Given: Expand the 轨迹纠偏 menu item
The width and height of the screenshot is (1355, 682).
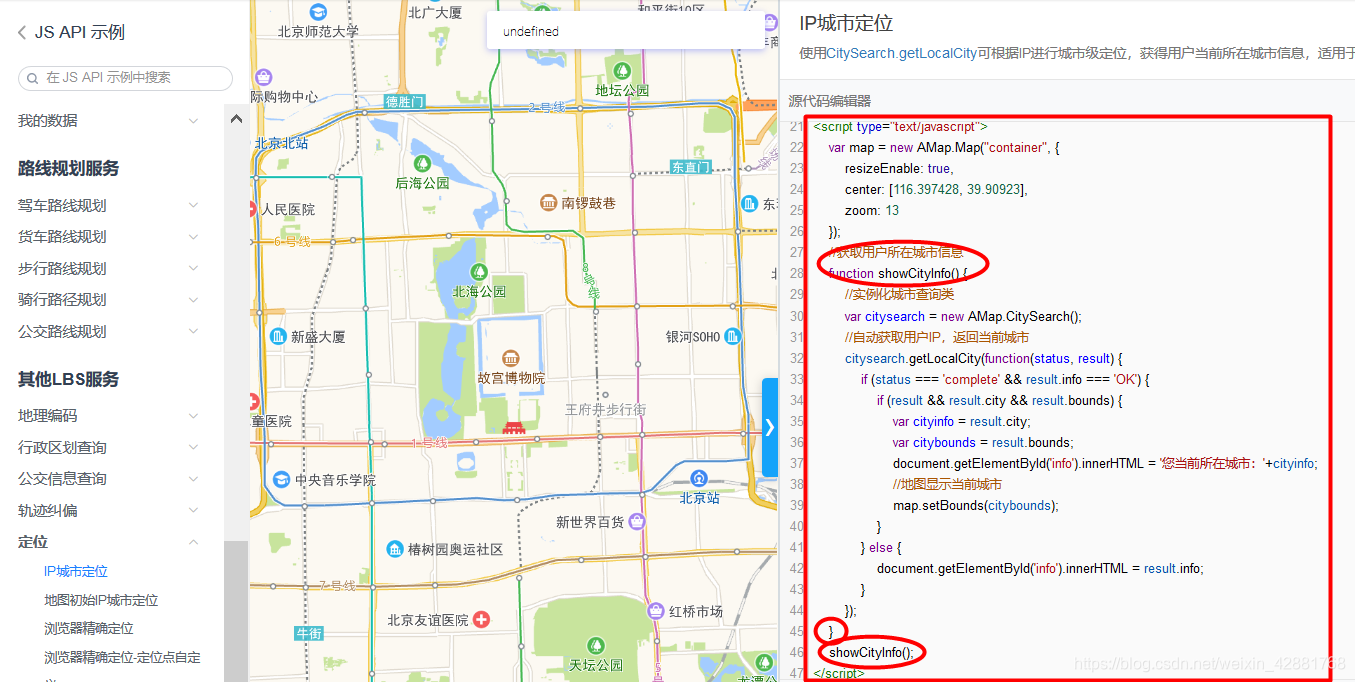Looking at the screenshot, I should point(193,511).
